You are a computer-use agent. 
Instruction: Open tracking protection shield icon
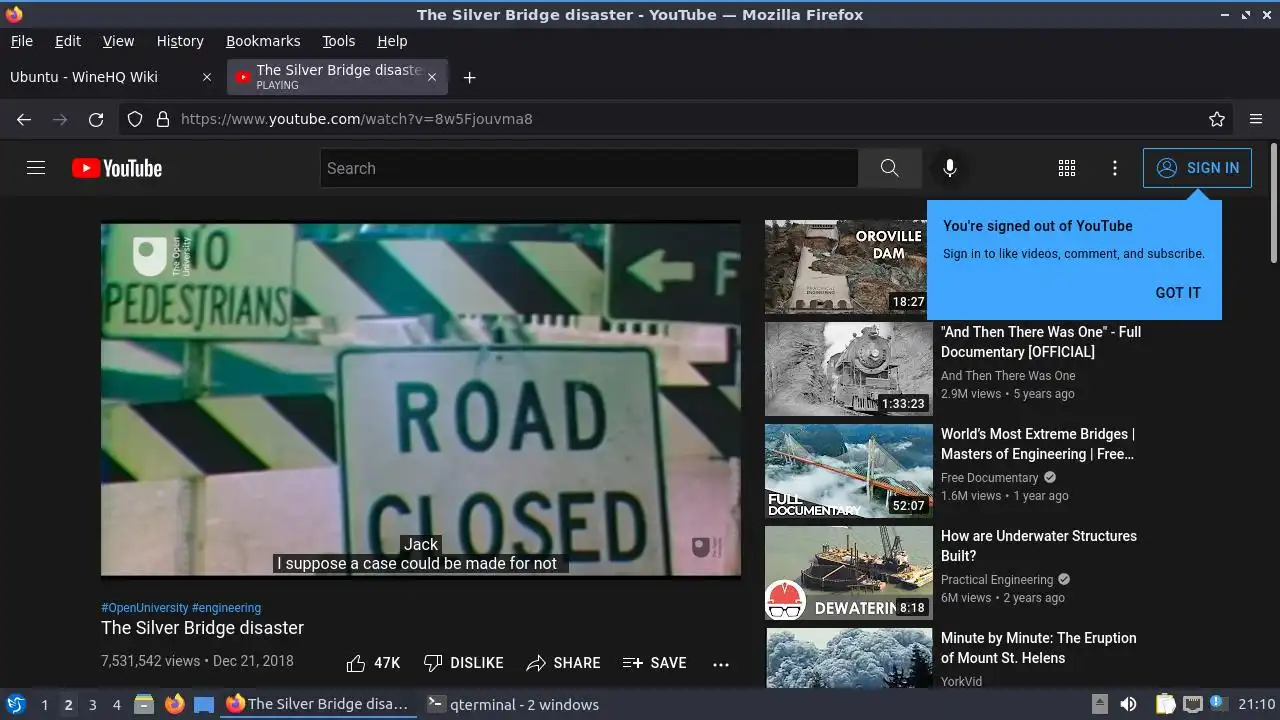tap(135, 119)
